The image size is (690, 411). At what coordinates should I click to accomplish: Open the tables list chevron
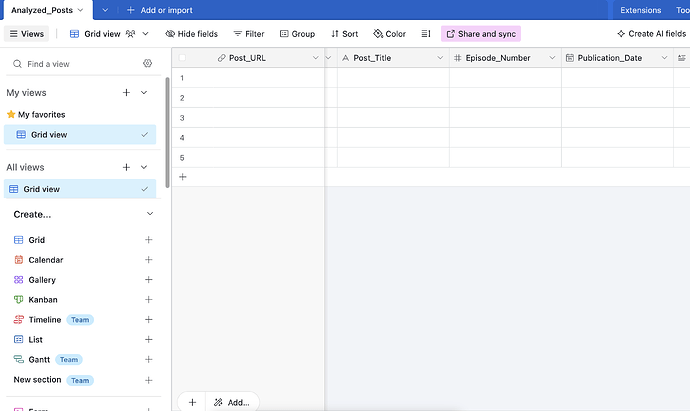[x=105, y=10]
